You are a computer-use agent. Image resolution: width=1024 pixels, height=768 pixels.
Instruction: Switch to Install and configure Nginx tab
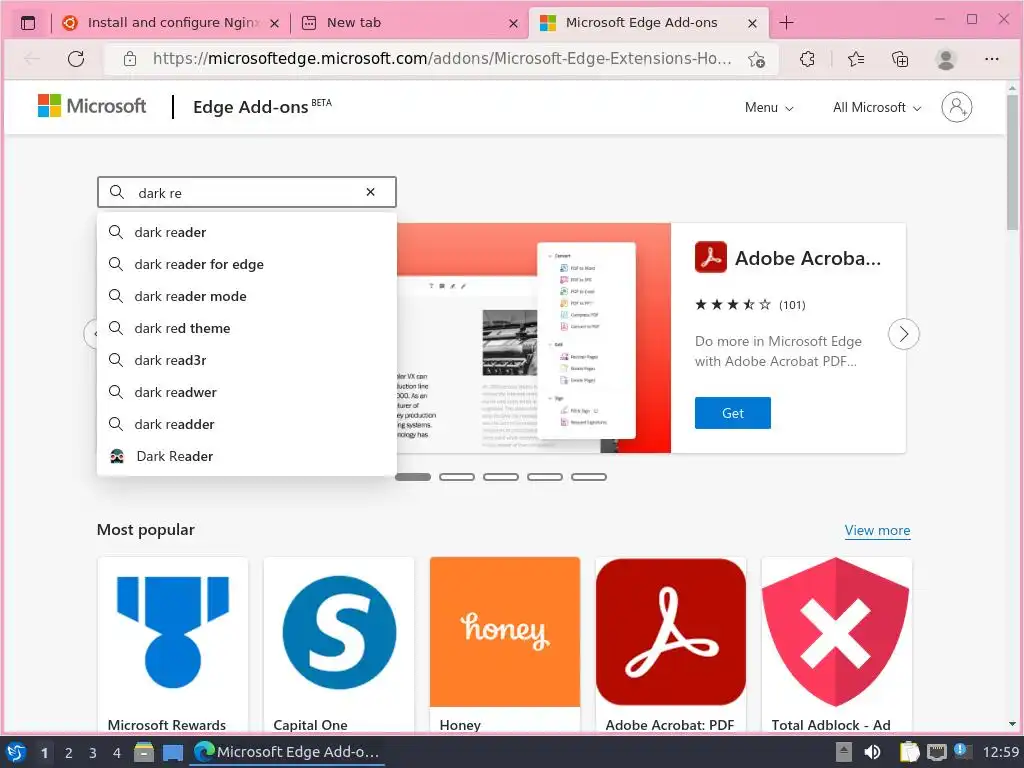pyautogui.click(x=170, y=23)
